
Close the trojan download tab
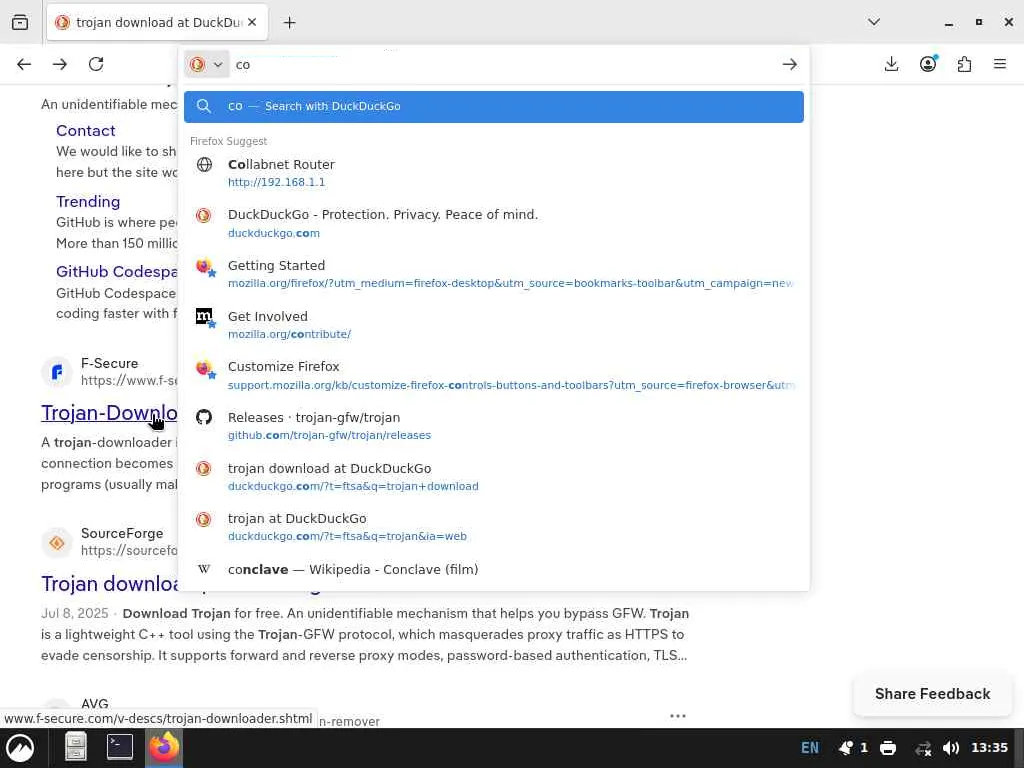252,22
